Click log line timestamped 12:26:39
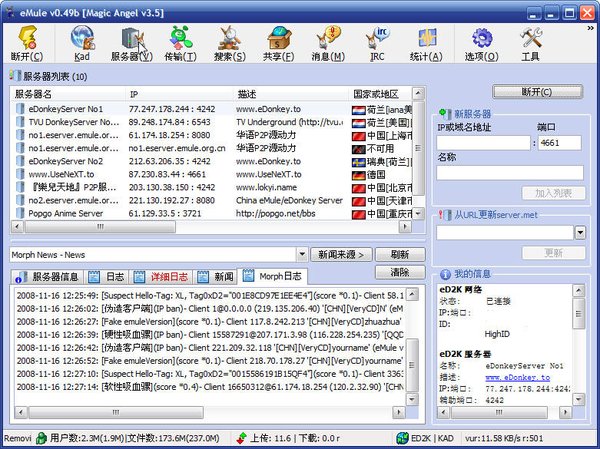 coord(210,335)
